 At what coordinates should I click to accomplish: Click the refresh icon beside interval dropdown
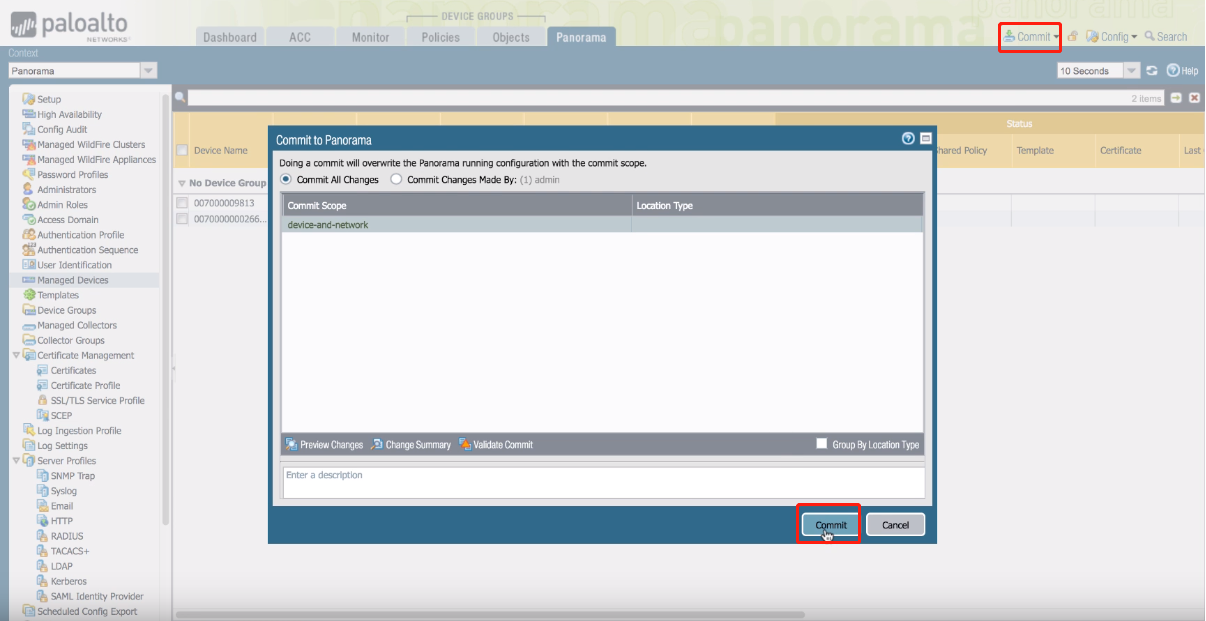click(1152, 71)
